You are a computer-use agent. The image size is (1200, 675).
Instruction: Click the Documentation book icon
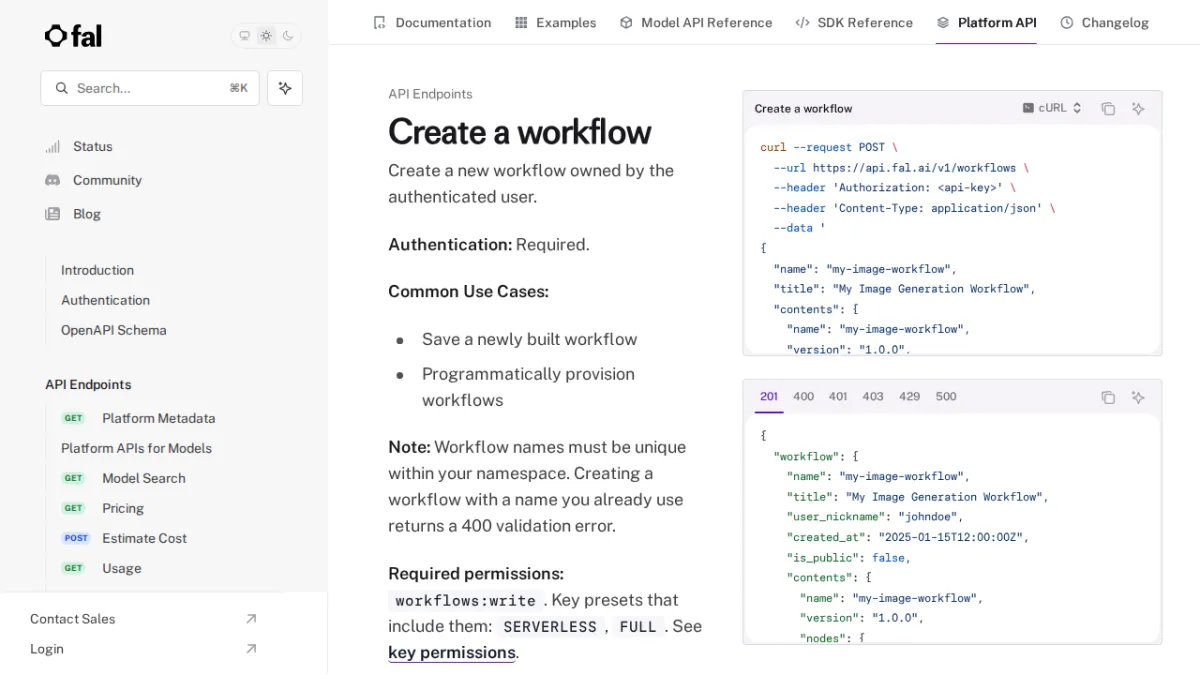379,22
